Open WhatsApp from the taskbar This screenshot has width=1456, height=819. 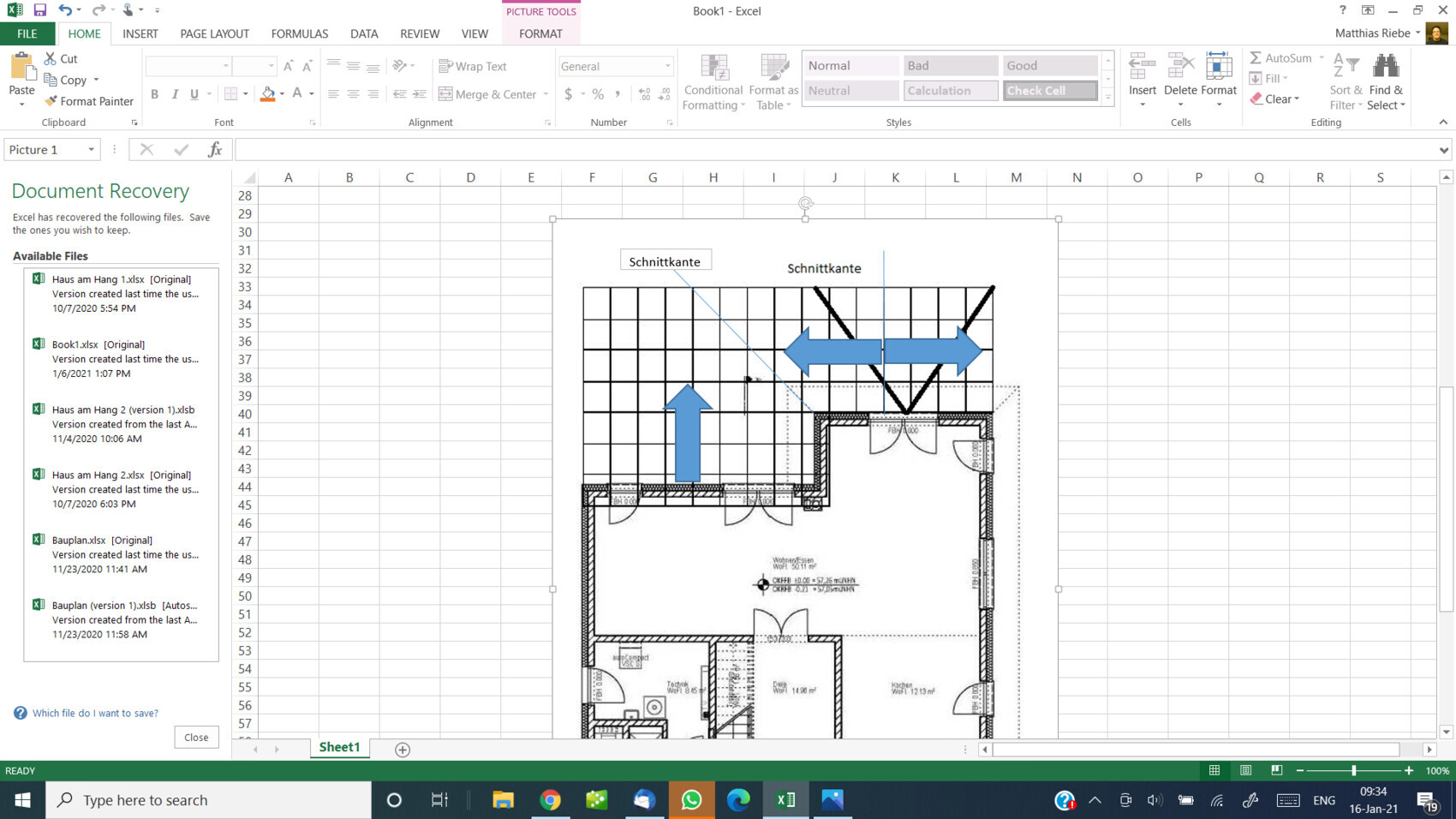tap(691, 800)
